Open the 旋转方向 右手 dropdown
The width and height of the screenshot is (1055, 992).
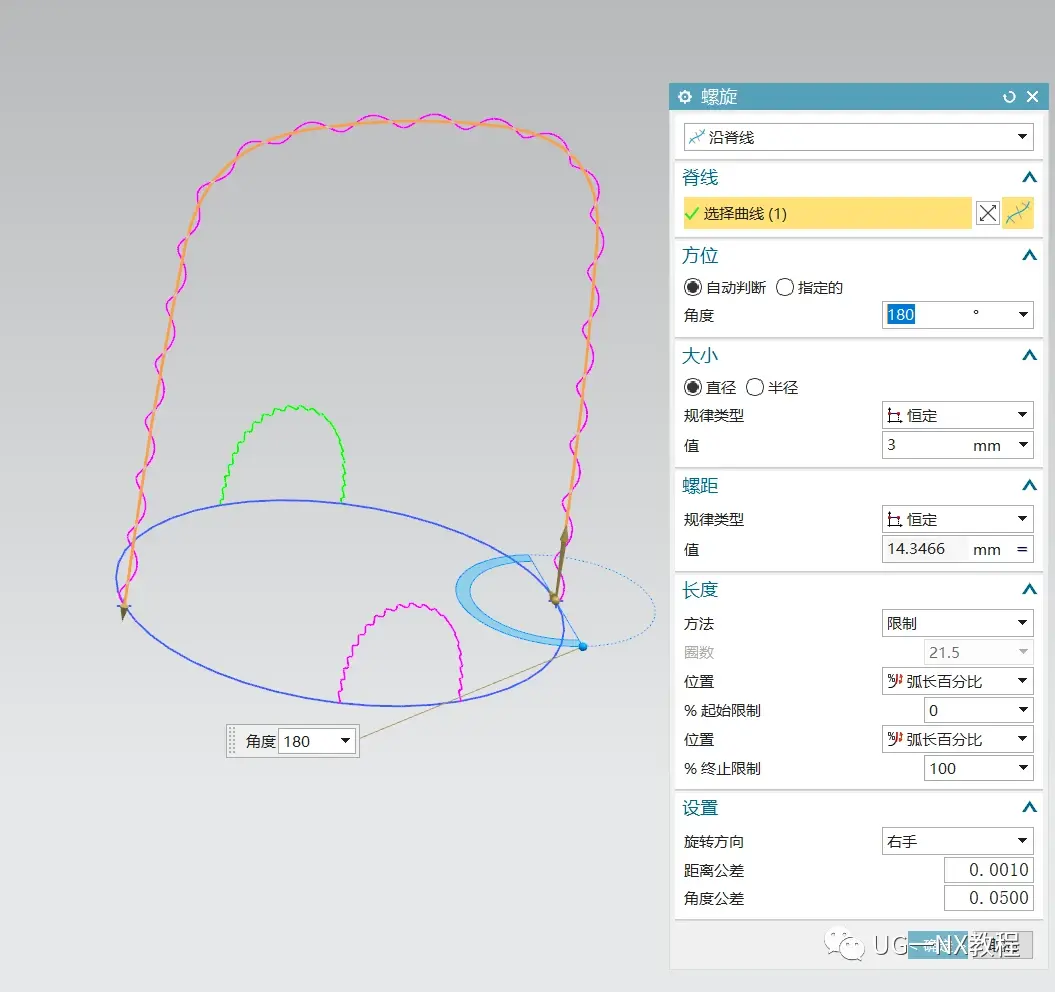coord(957,841)
